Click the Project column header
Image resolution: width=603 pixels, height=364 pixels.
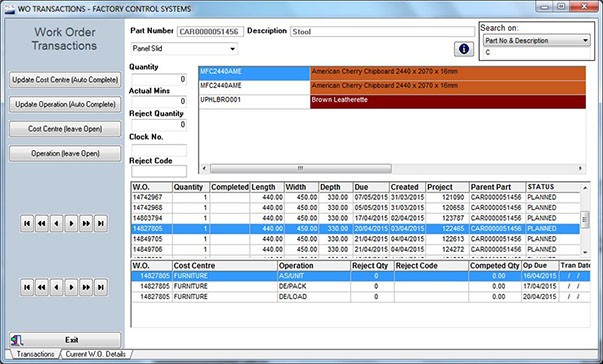point(447,187)
